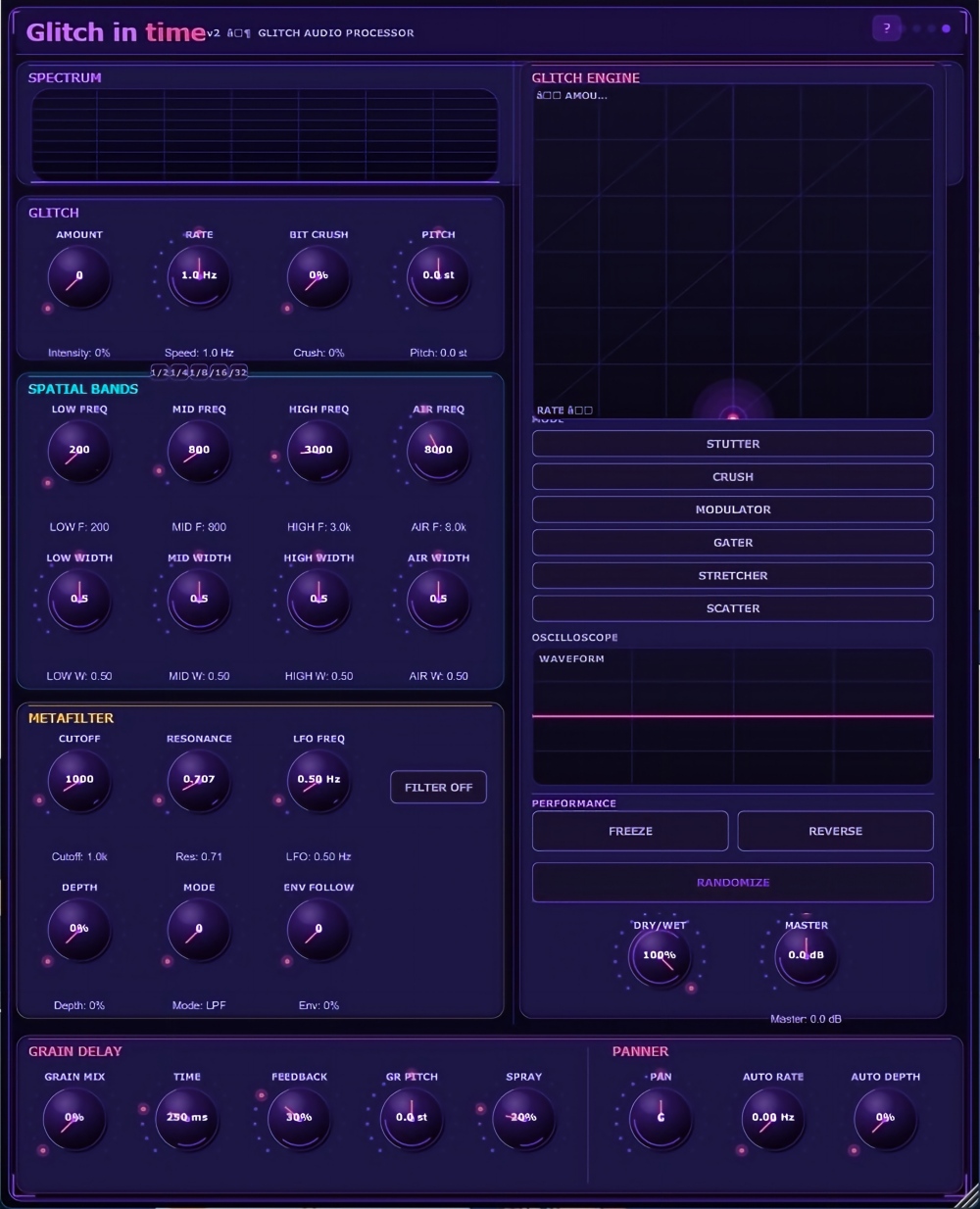
Task: Choose the MODULATOR glitch mode
Action: tap(733, 509)
